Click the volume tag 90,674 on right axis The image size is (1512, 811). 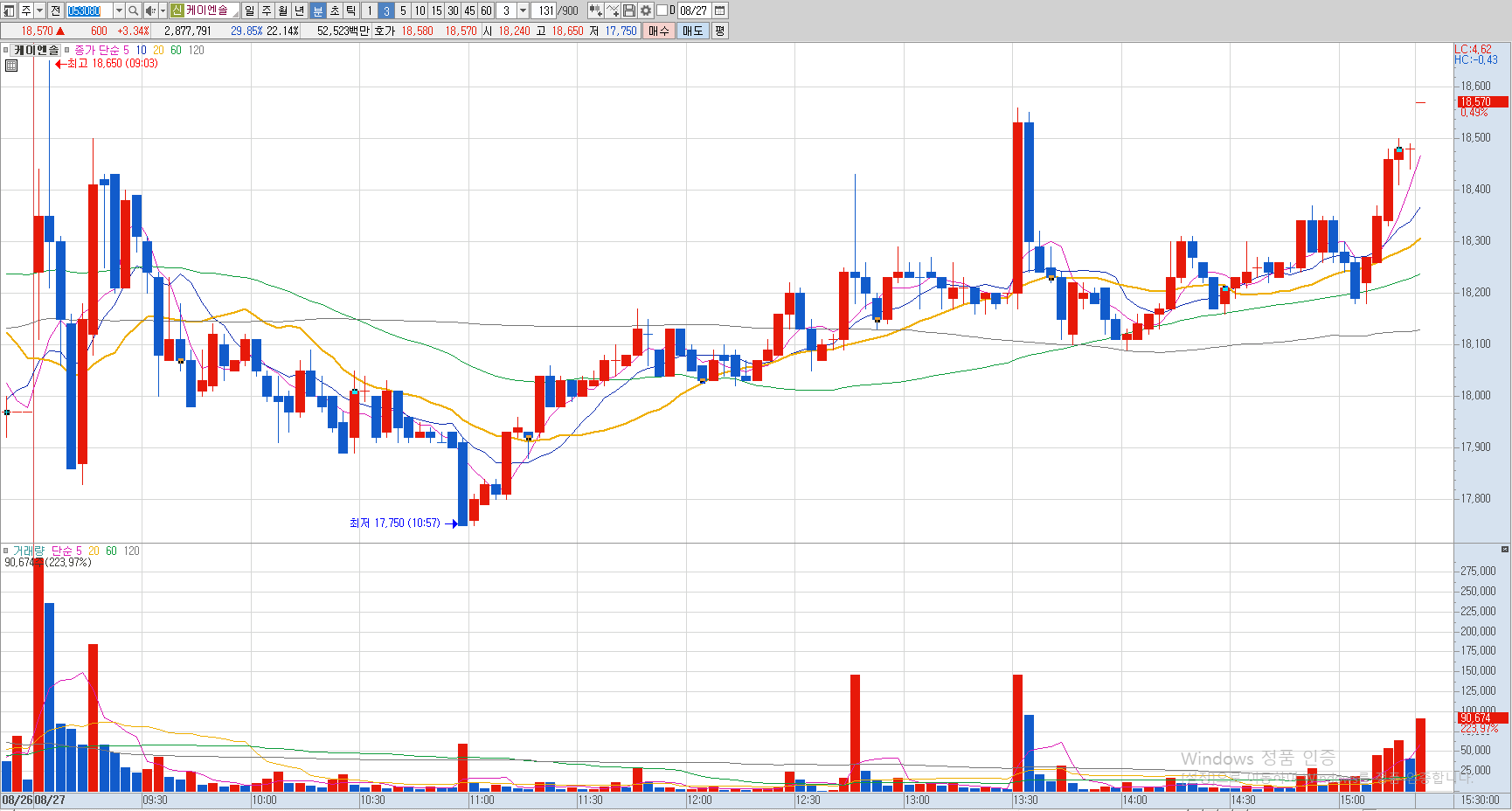pyautogui.click(x=1482, y=718)
